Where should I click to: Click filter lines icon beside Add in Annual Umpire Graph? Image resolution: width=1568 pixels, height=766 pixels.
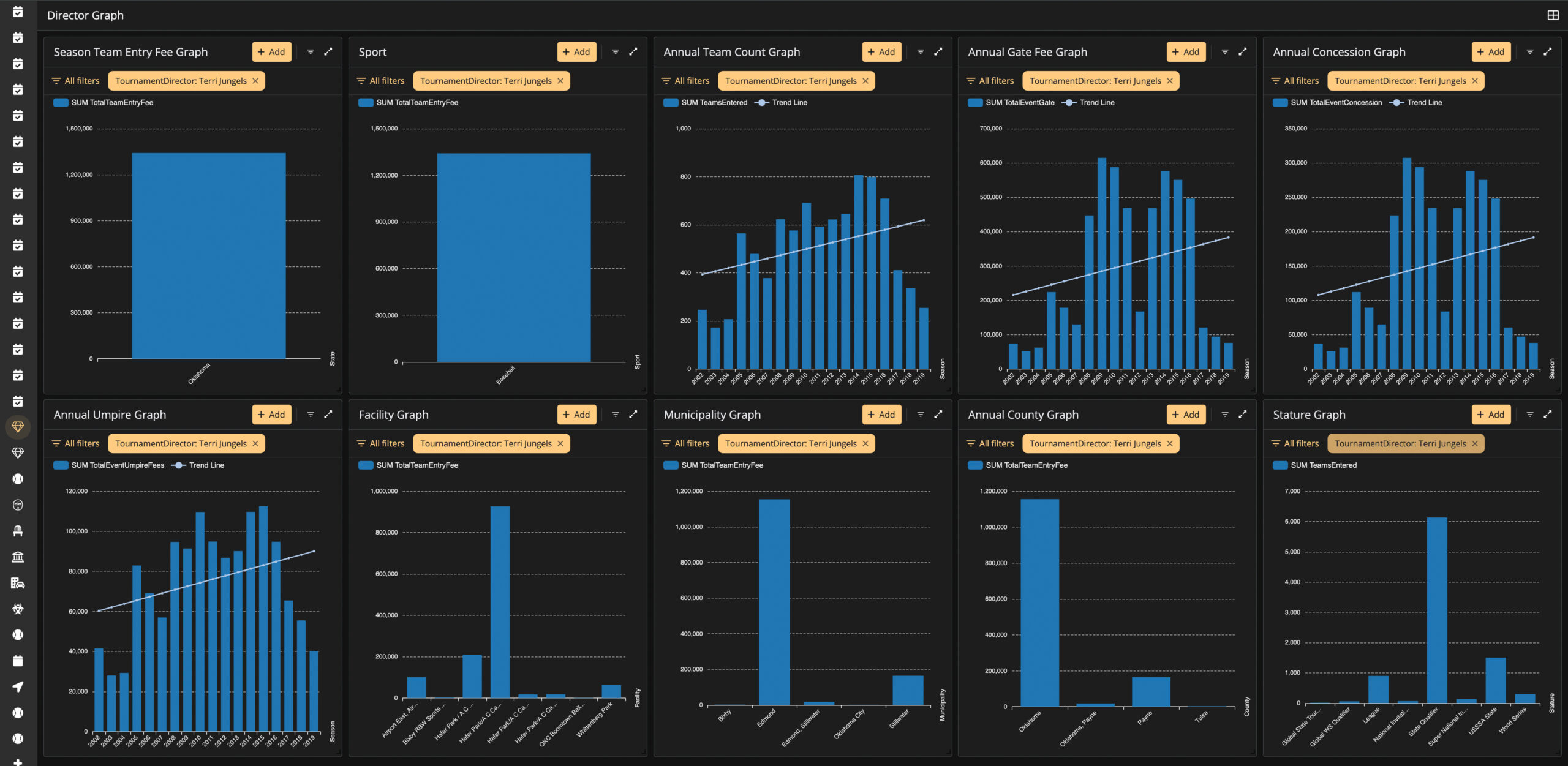[311, 415]
